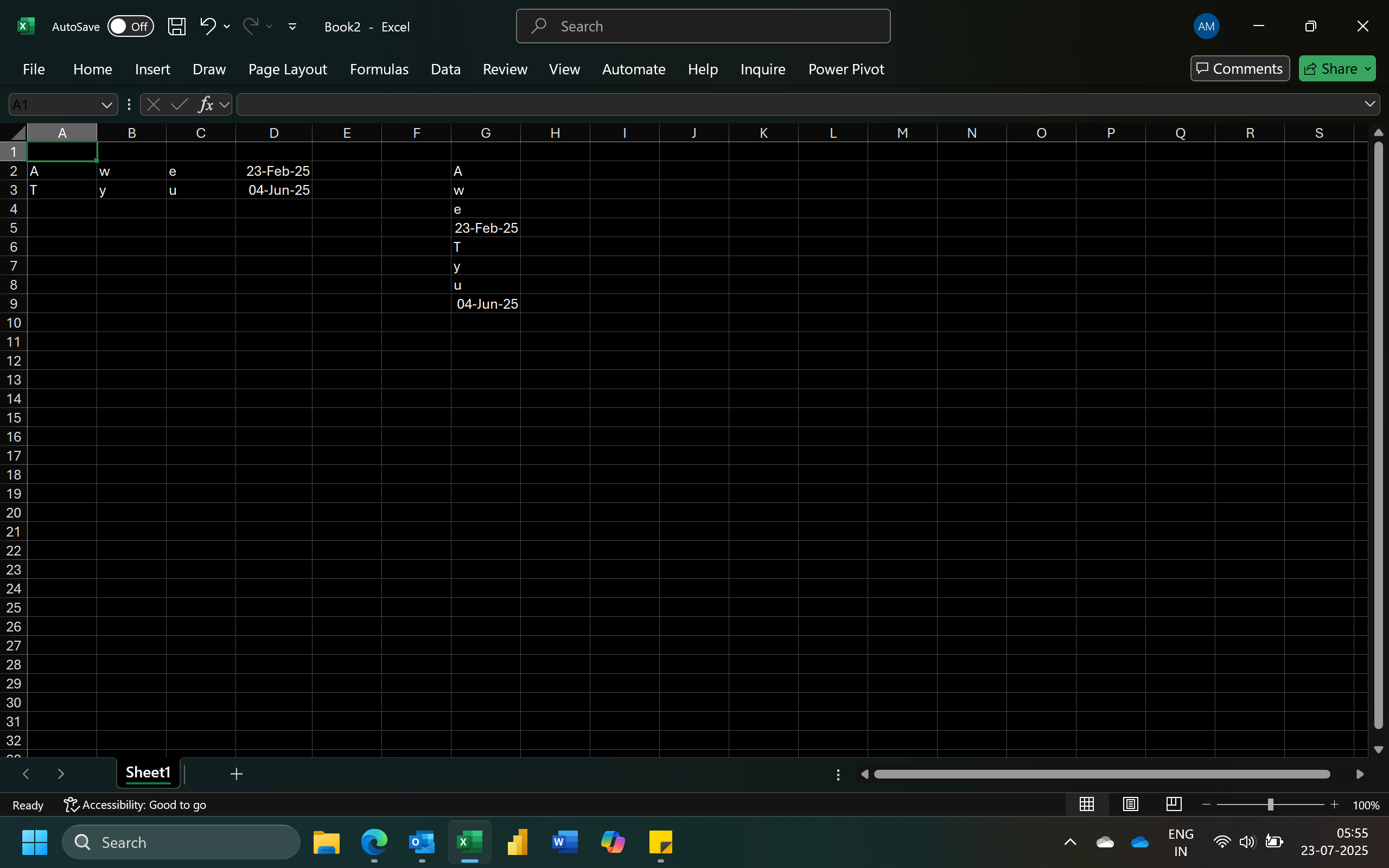
Task: Click the Select All corner triangle
Action: [x=18, y=133]
